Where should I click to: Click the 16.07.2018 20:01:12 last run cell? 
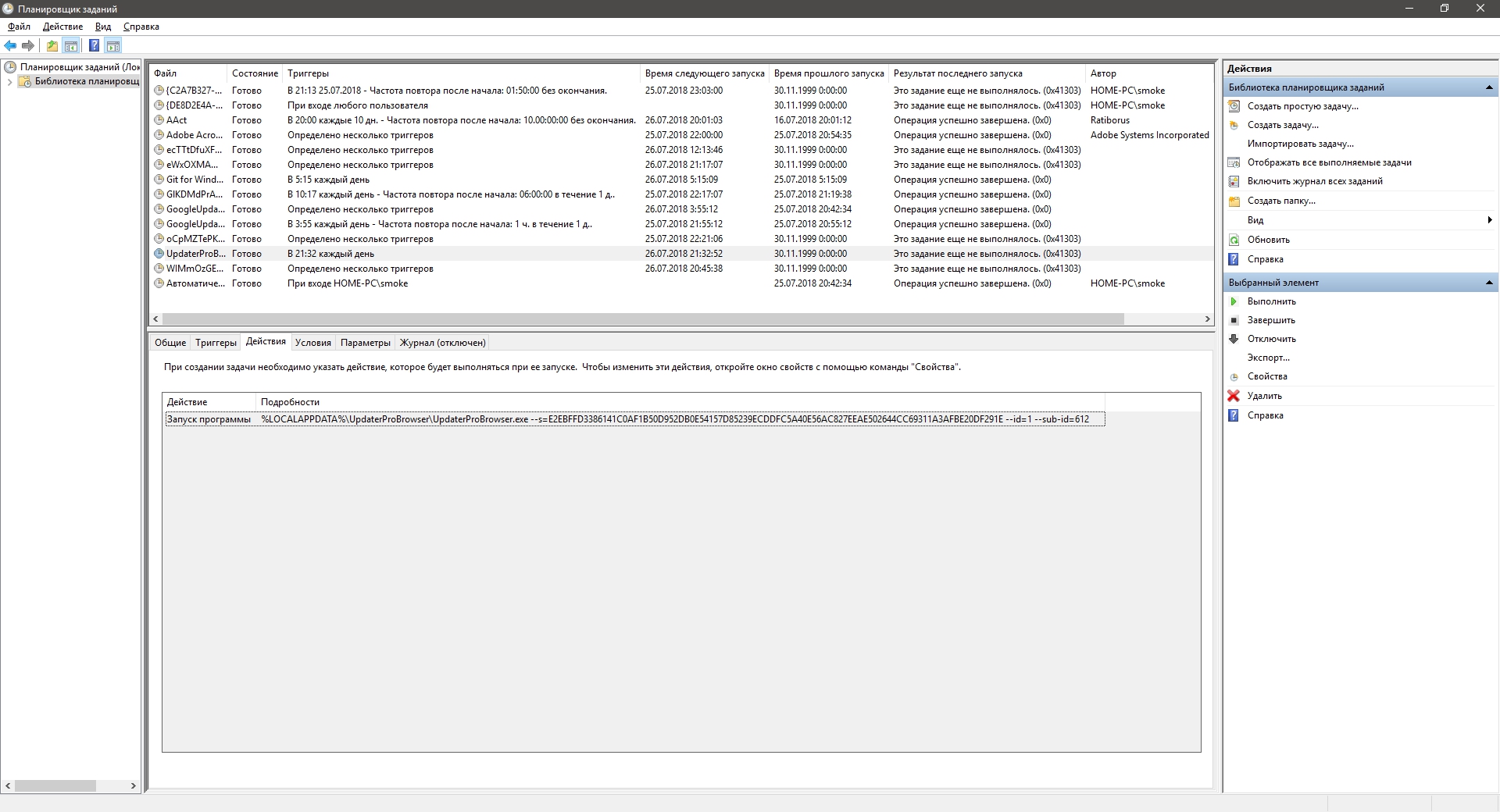812,120
